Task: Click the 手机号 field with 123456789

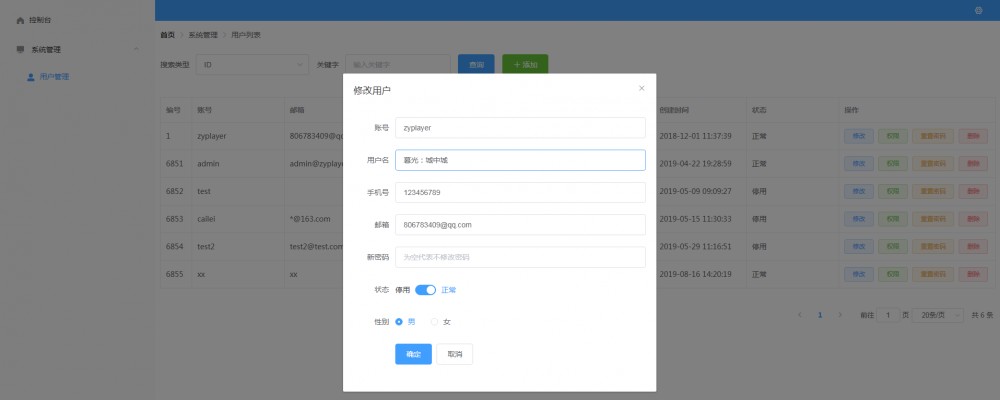Action: [520, 193]
